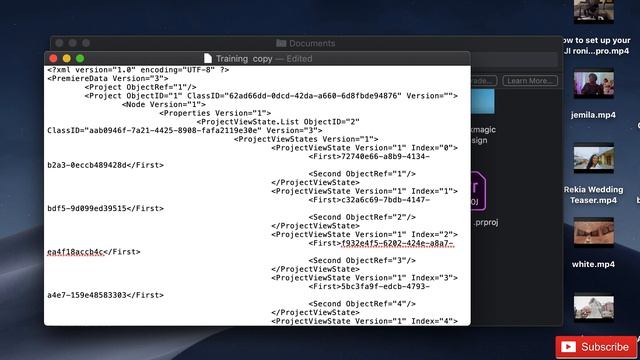Click the line '<Project ObjectRef="1"/>'
The height and width of the screenshot is (360, 640).
[140, 87]
